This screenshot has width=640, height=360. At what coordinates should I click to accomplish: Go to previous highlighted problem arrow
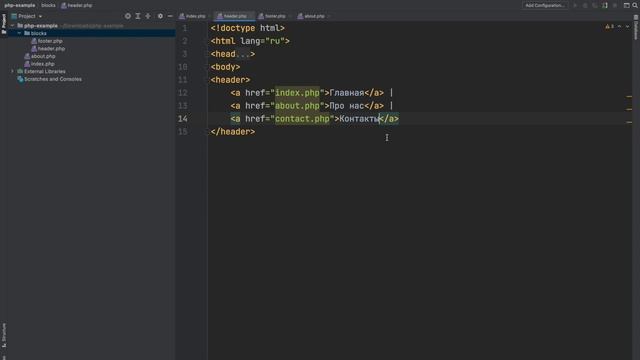pyautogui.click(x=620, y=26)
